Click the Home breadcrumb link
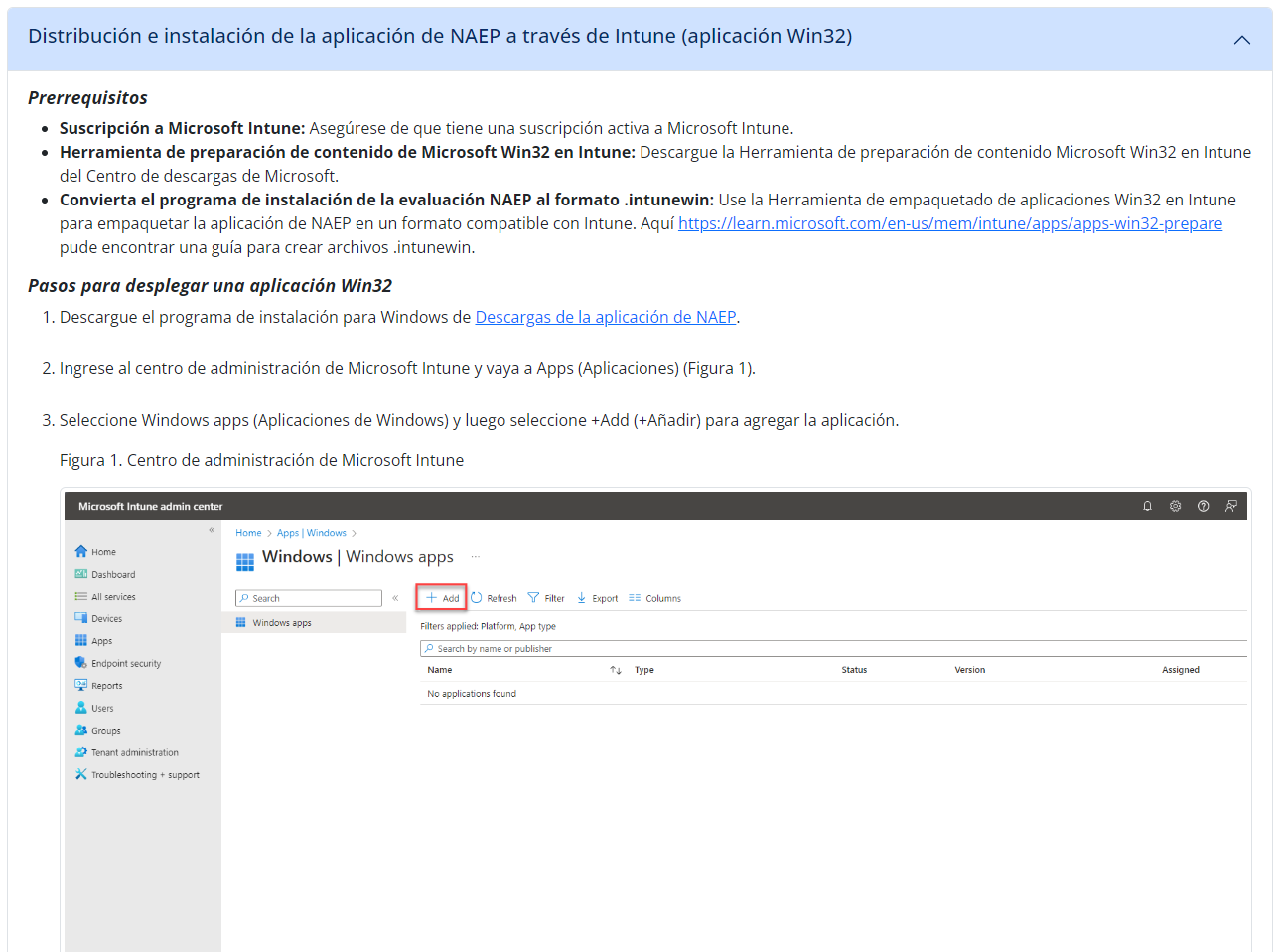 point(248,533)
